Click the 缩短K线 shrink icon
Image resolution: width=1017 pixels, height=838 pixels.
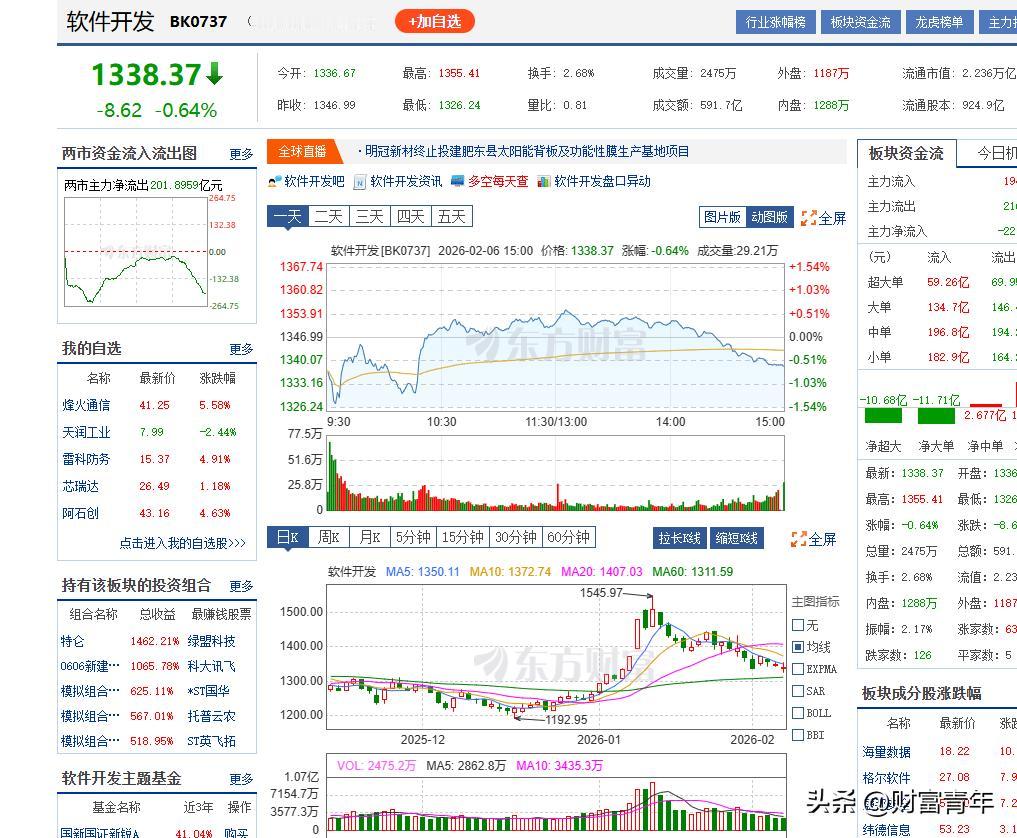(737, 538)
